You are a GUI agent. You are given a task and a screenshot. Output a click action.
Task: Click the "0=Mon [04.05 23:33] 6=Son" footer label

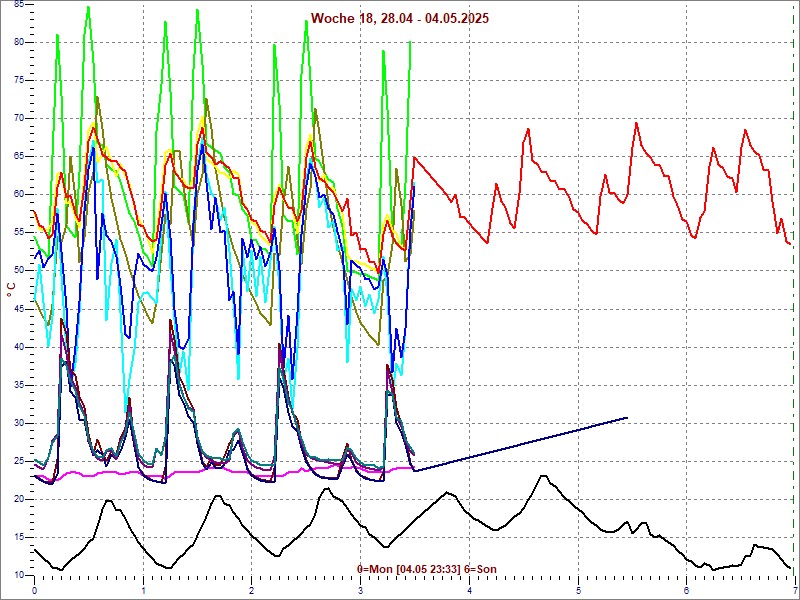pyautogui.click(x=427, y=569)
